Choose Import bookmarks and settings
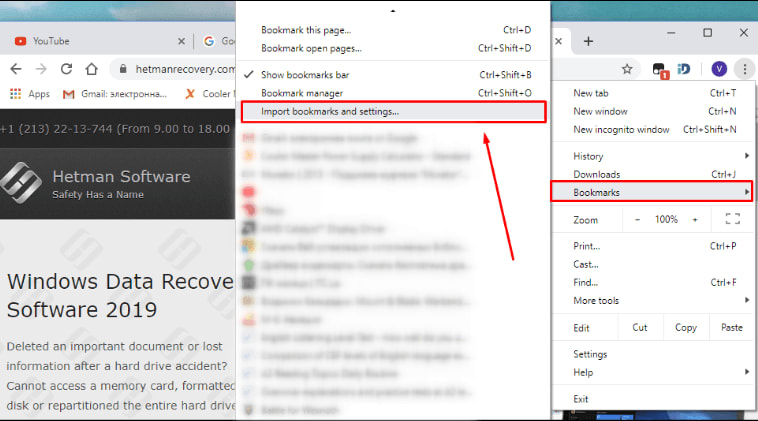This screenshot has width=758, height=421. pyautogui.click(x=393, y=112)
